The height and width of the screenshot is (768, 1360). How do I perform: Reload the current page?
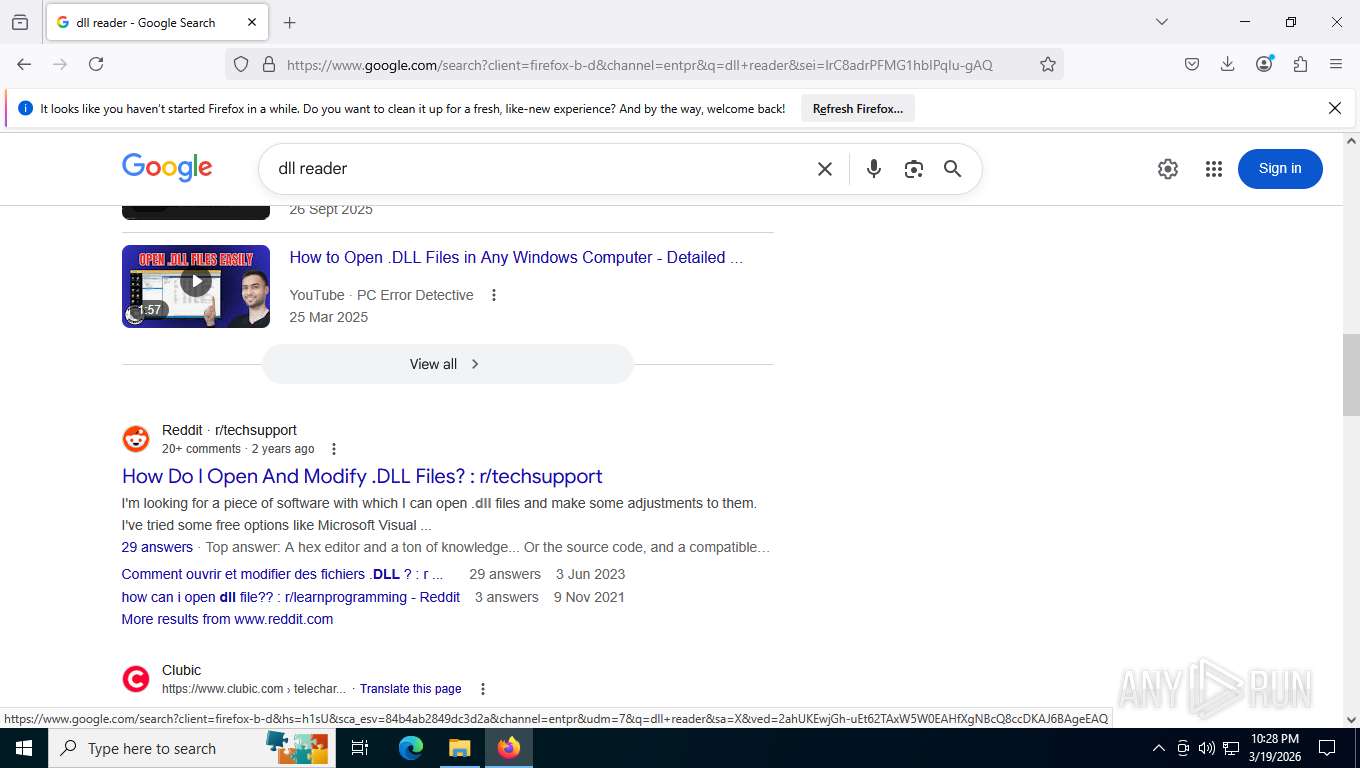(x=96, y=64)
